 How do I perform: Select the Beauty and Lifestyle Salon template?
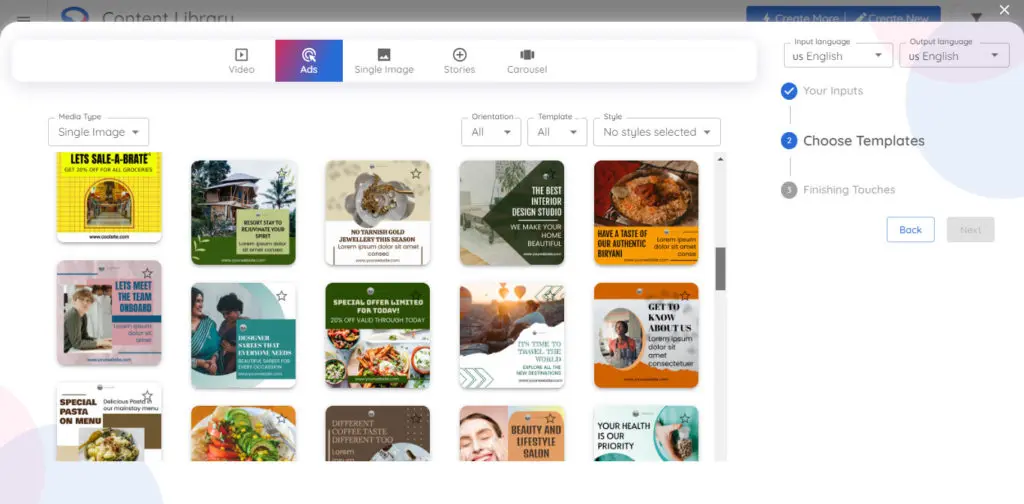[512, 433]
